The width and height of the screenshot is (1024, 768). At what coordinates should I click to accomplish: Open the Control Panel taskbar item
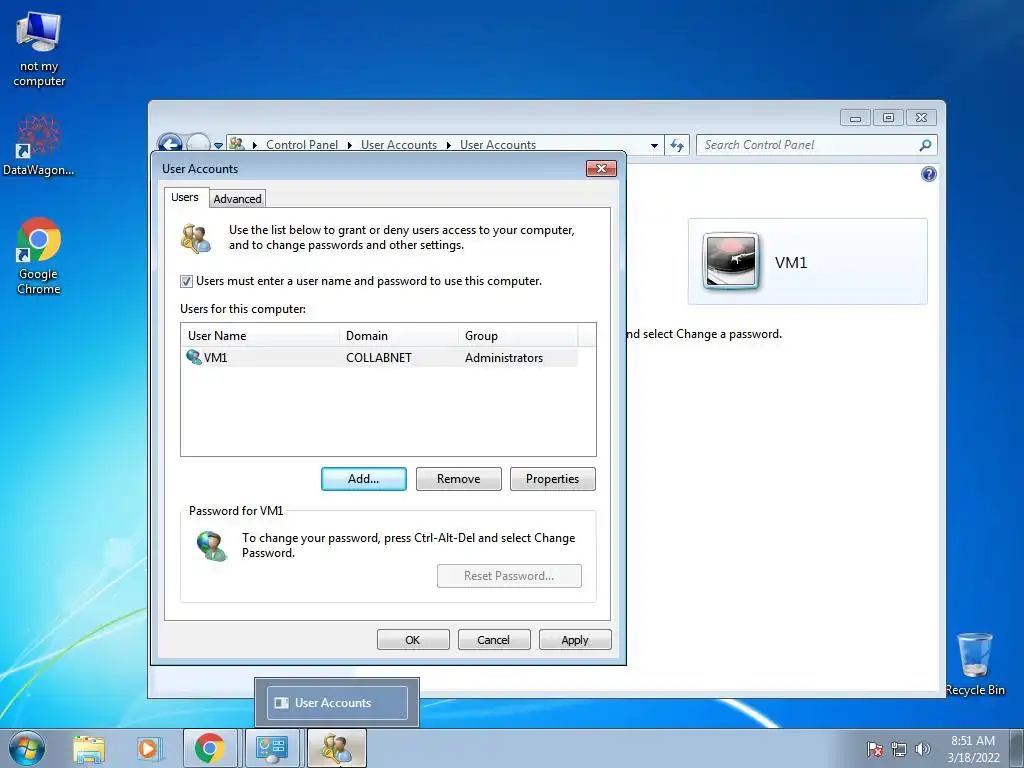(272, 748)
